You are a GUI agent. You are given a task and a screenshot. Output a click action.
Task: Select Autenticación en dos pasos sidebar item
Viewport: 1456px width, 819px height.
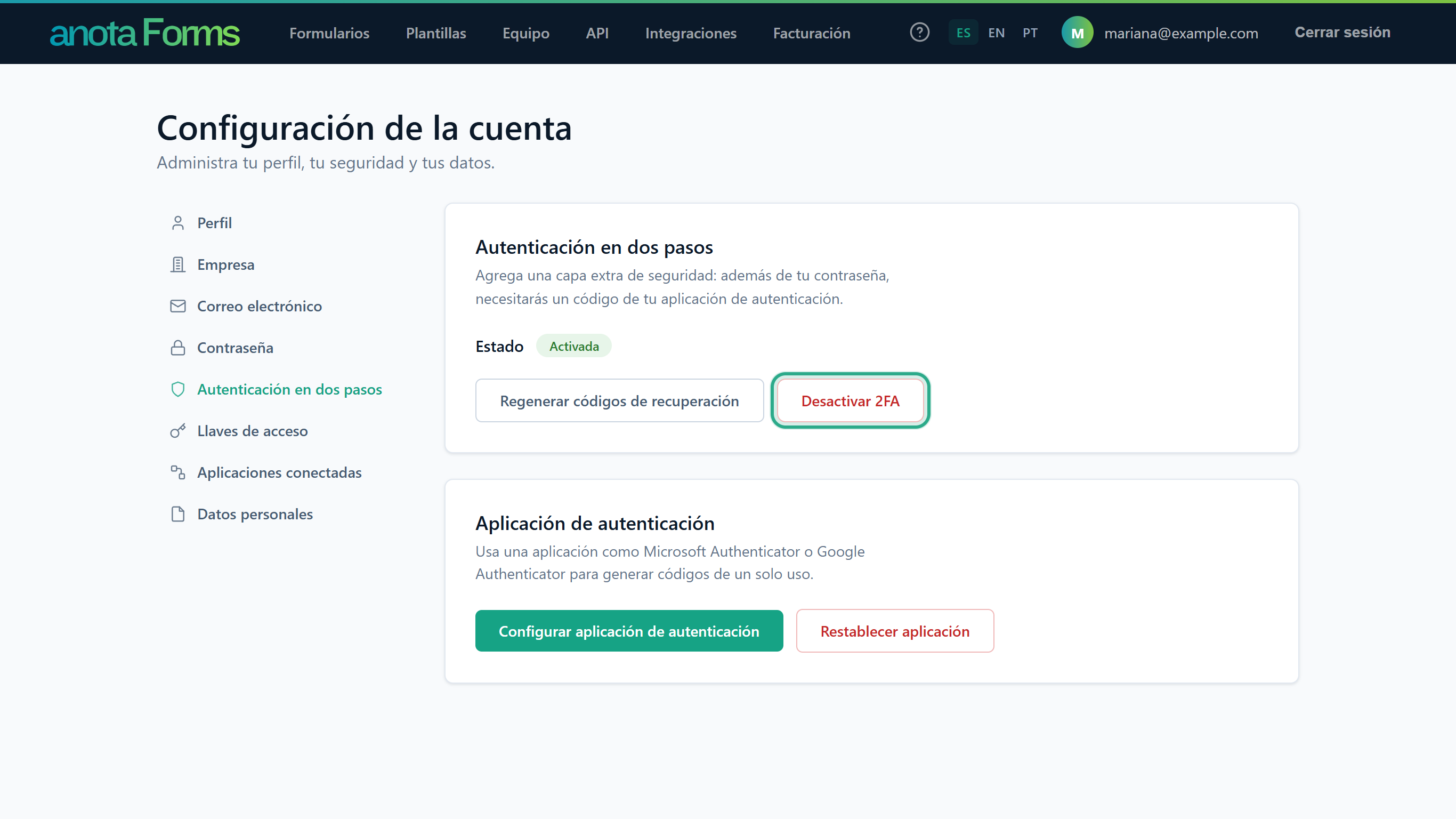(x=288, y=389)
